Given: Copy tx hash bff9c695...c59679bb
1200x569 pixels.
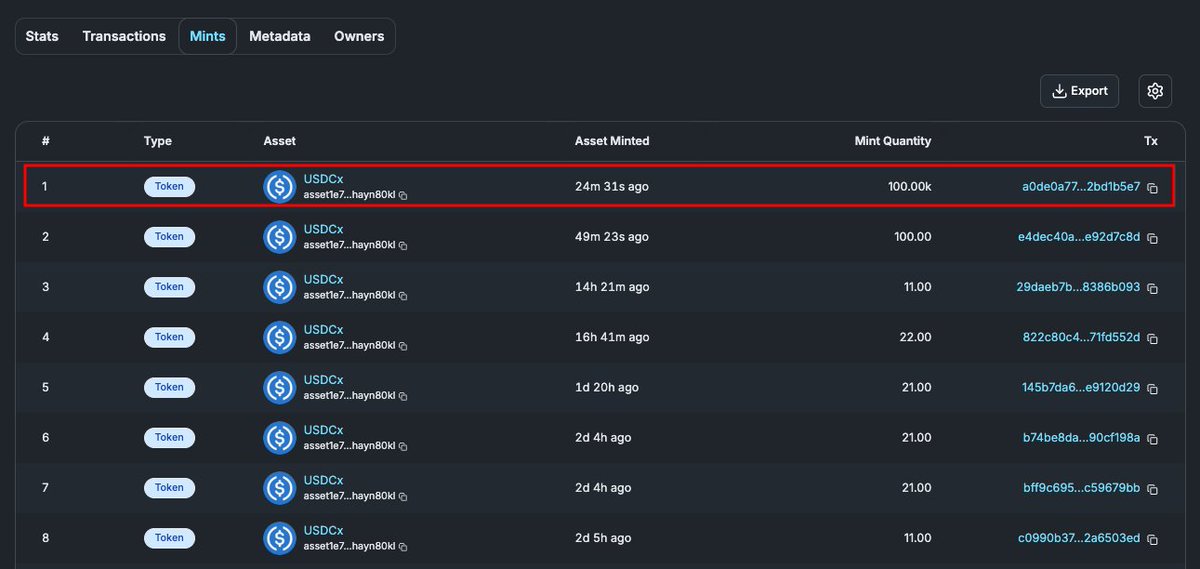Looking at the screenshot, I should [x=1152, y=488].
